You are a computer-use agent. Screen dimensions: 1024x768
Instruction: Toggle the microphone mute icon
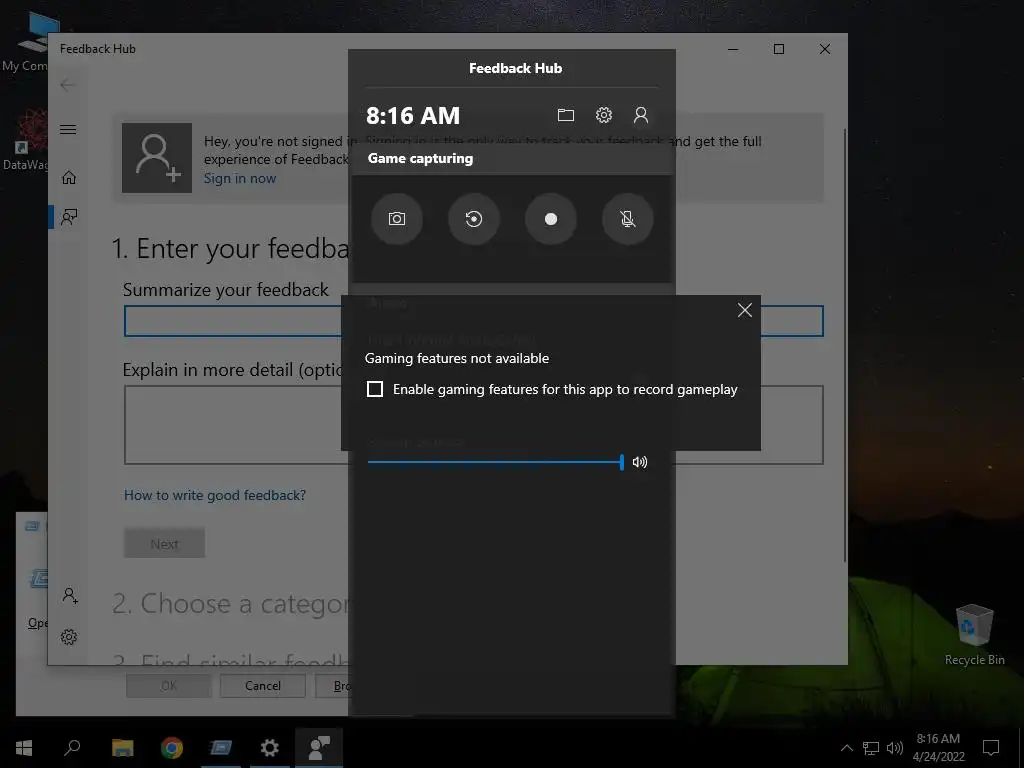tap(628, 219)
